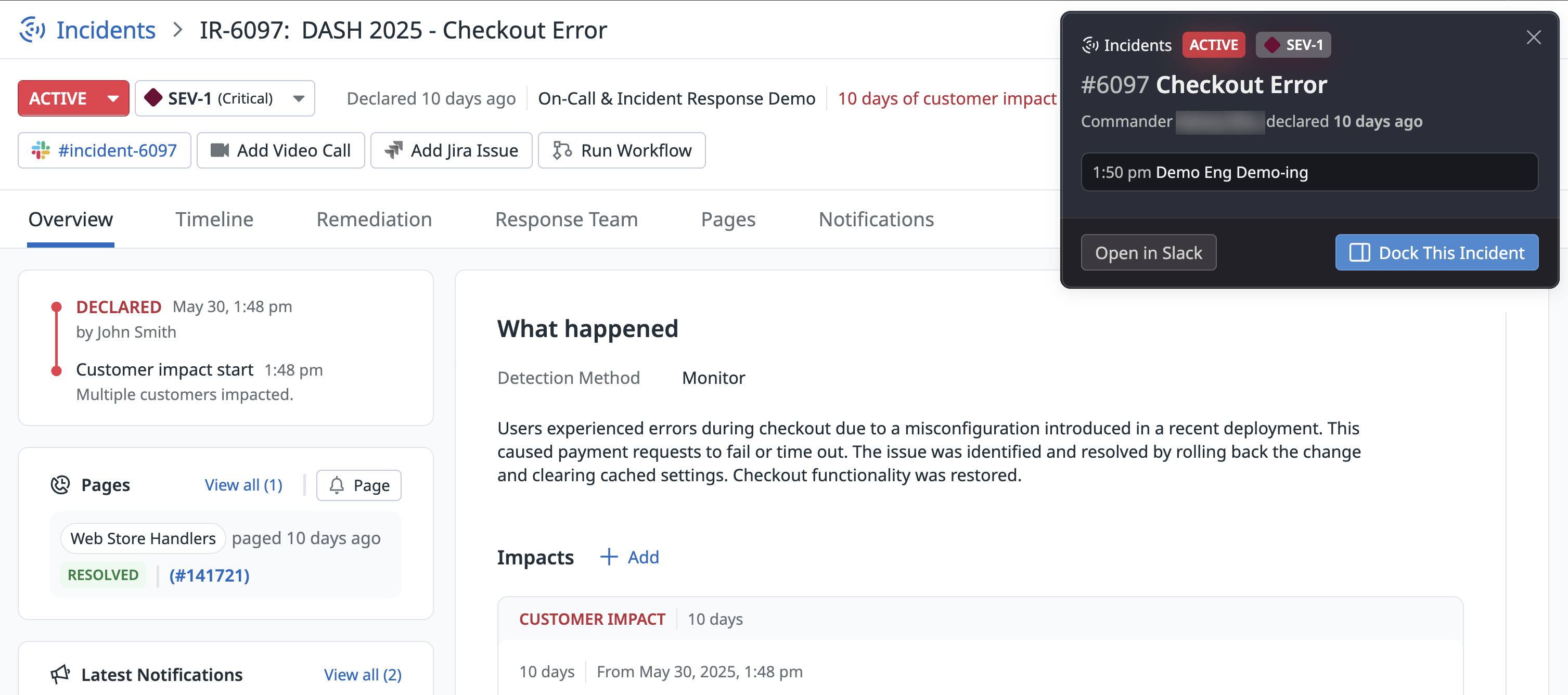The height and width of the screenshot is (695, 1568).
Task: Click the Web Store Handlers tag
Action: pos(143,538)
